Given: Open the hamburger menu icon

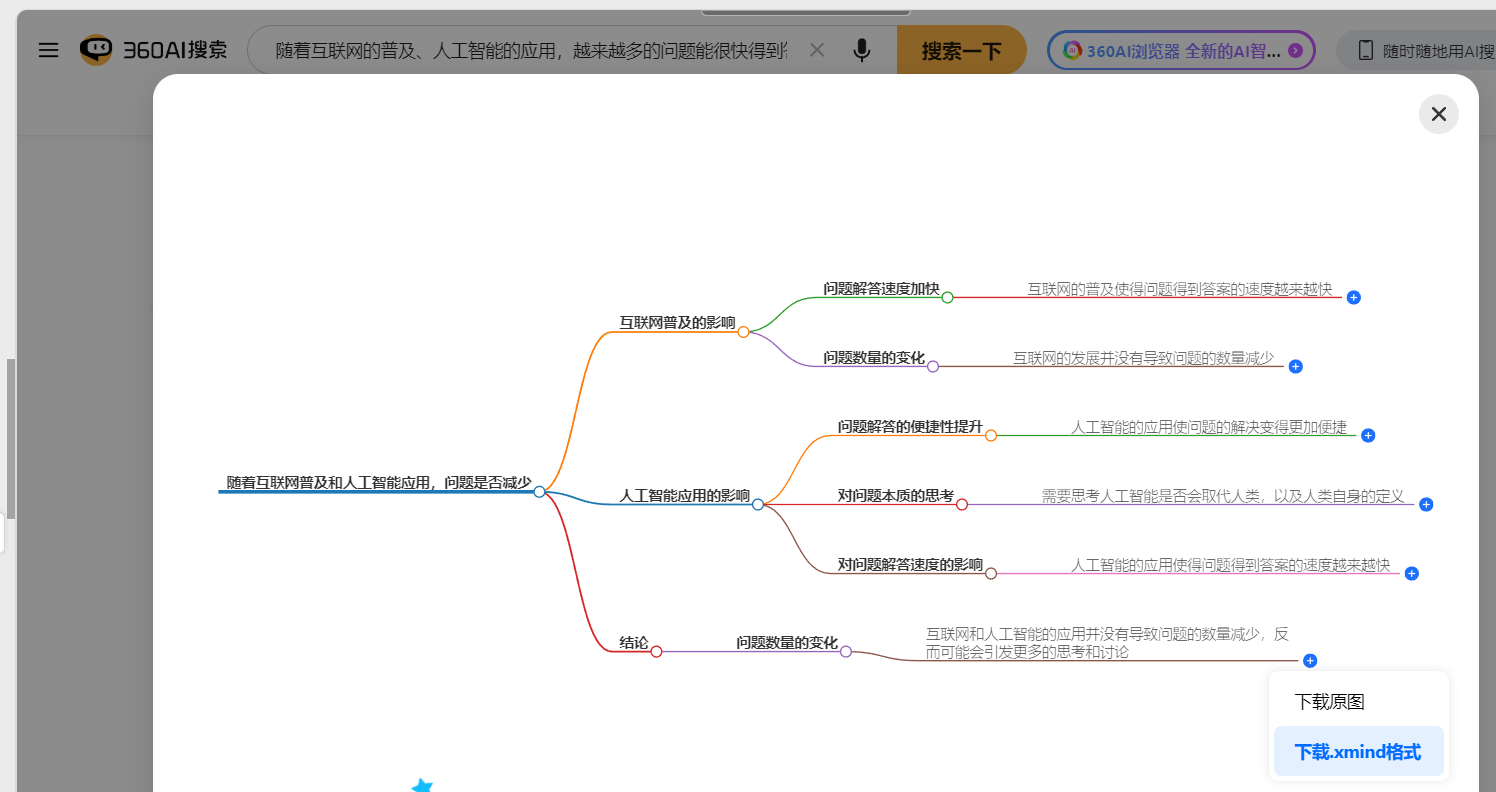Looking at the screenshot, I should pos(48,50).
